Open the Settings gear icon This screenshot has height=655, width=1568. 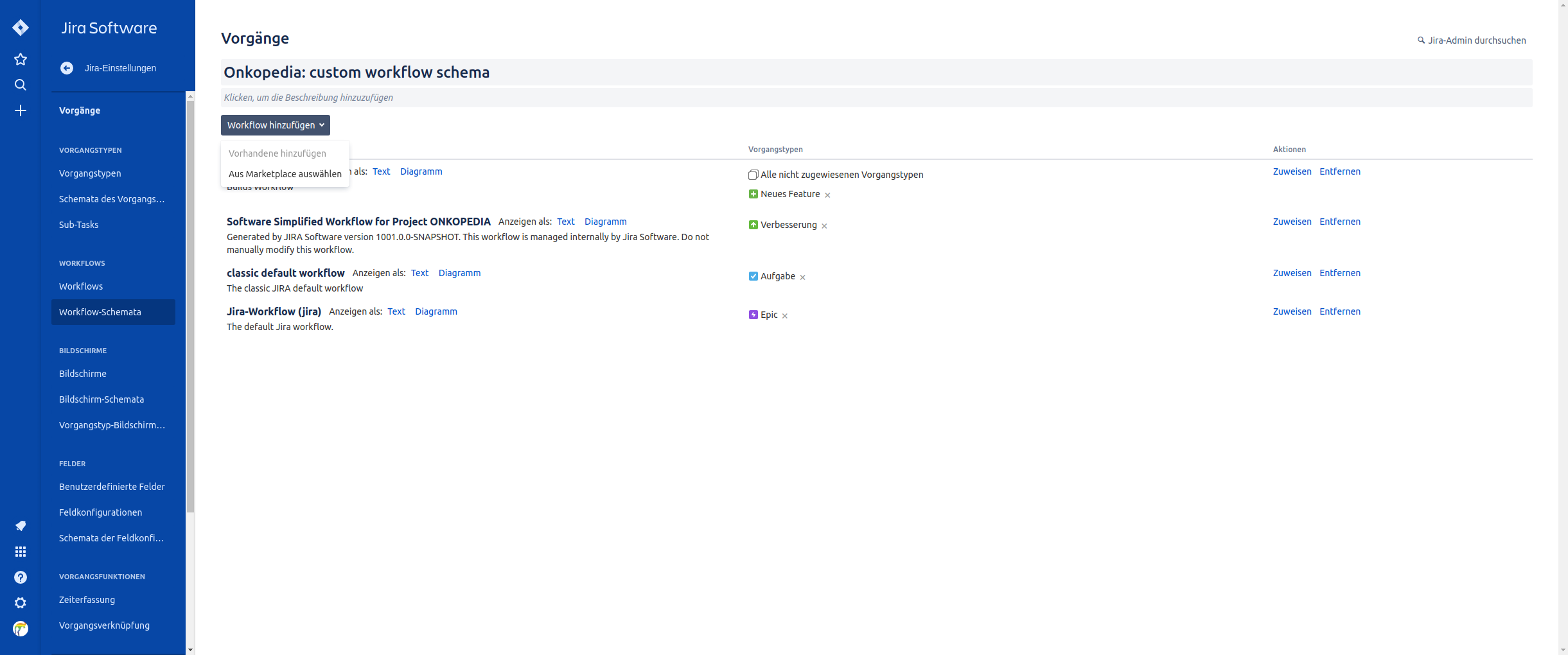pos(21,602)
